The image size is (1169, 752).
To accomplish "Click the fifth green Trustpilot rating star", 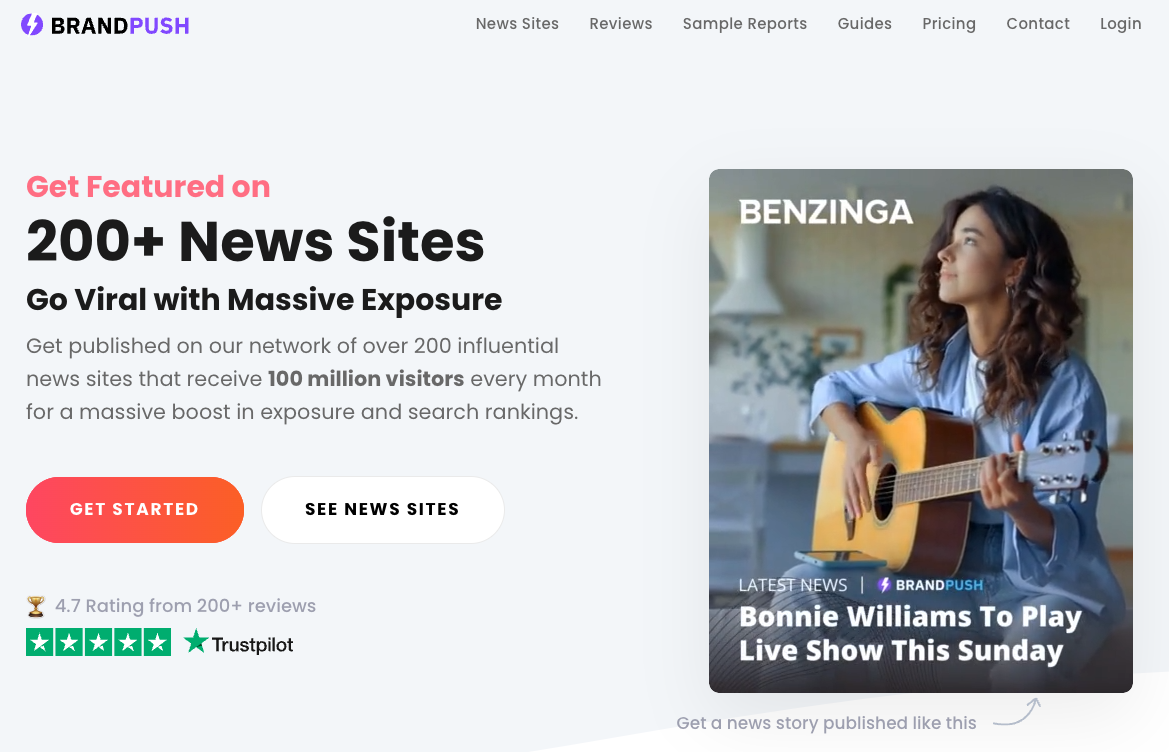I will (x=157, y=642).
